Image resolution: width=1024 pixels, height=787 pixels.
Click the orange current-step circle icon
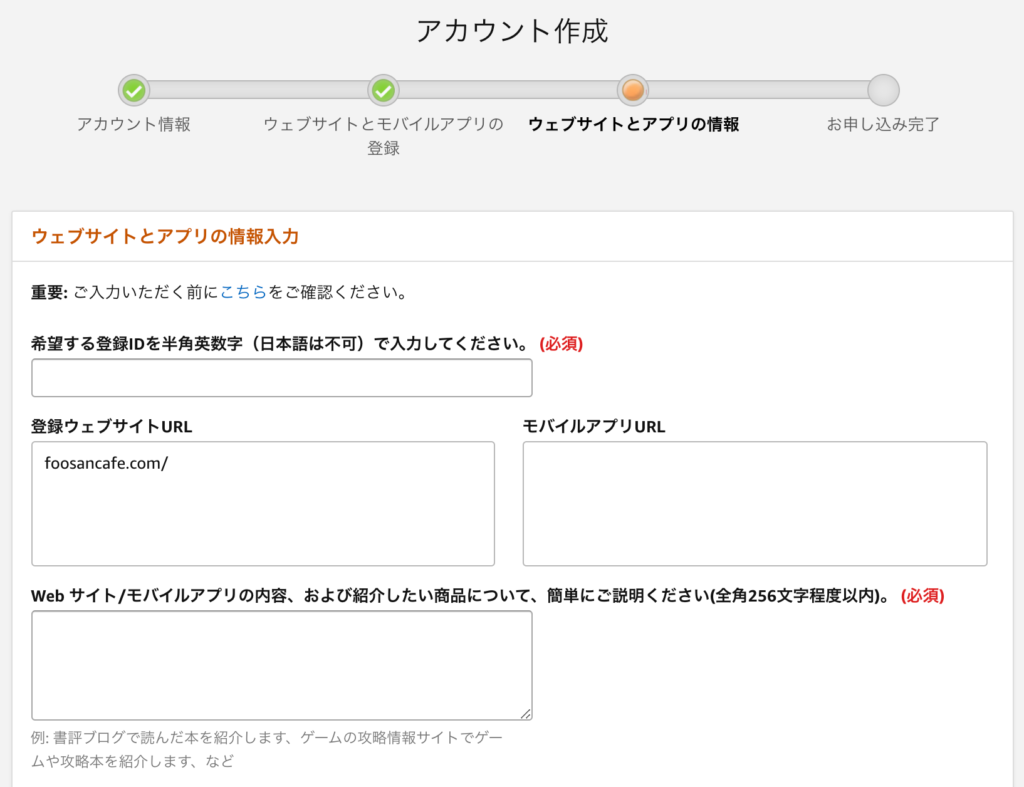(632, 91)
